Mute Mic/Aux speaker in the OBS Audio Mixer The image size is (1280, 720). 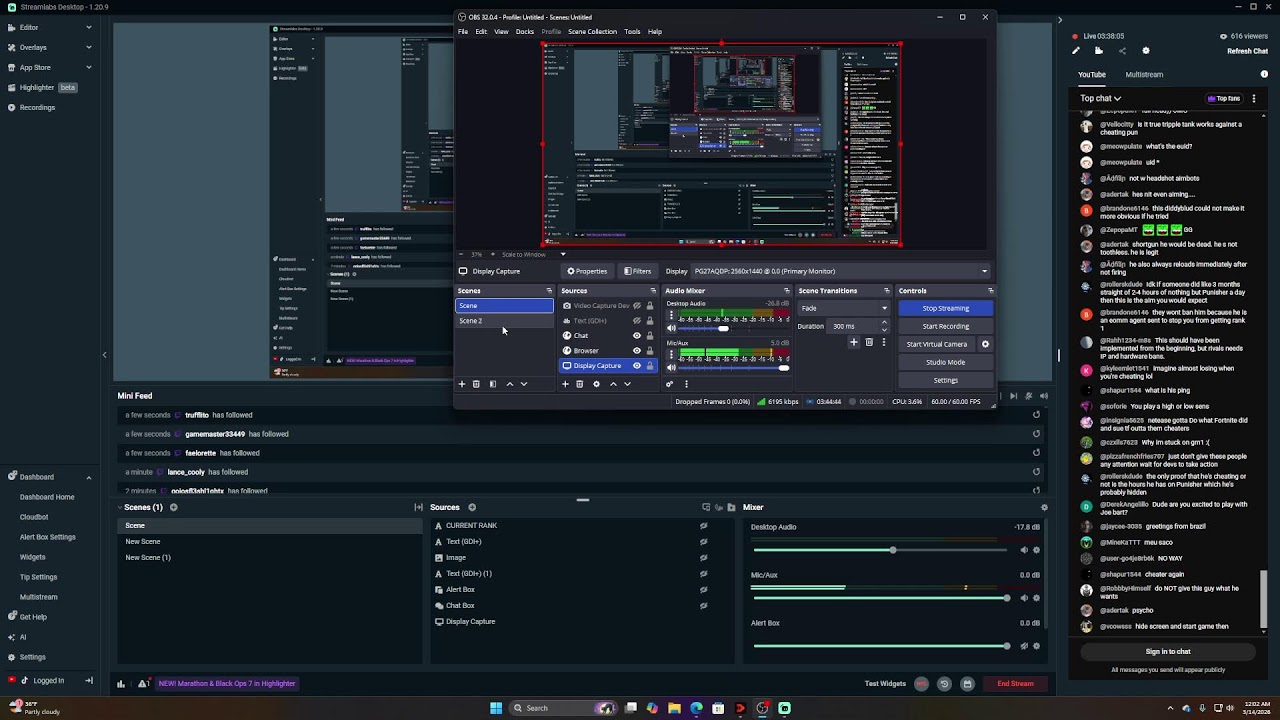point(671,368)
